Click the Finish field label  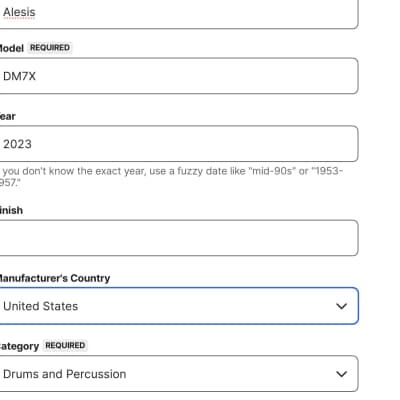point(11,210)
